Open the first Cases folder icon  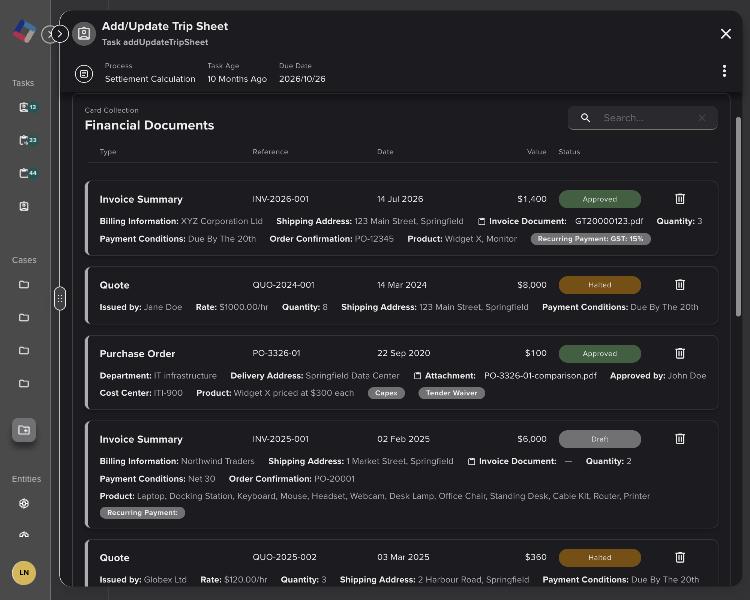(x=24, y=285)
